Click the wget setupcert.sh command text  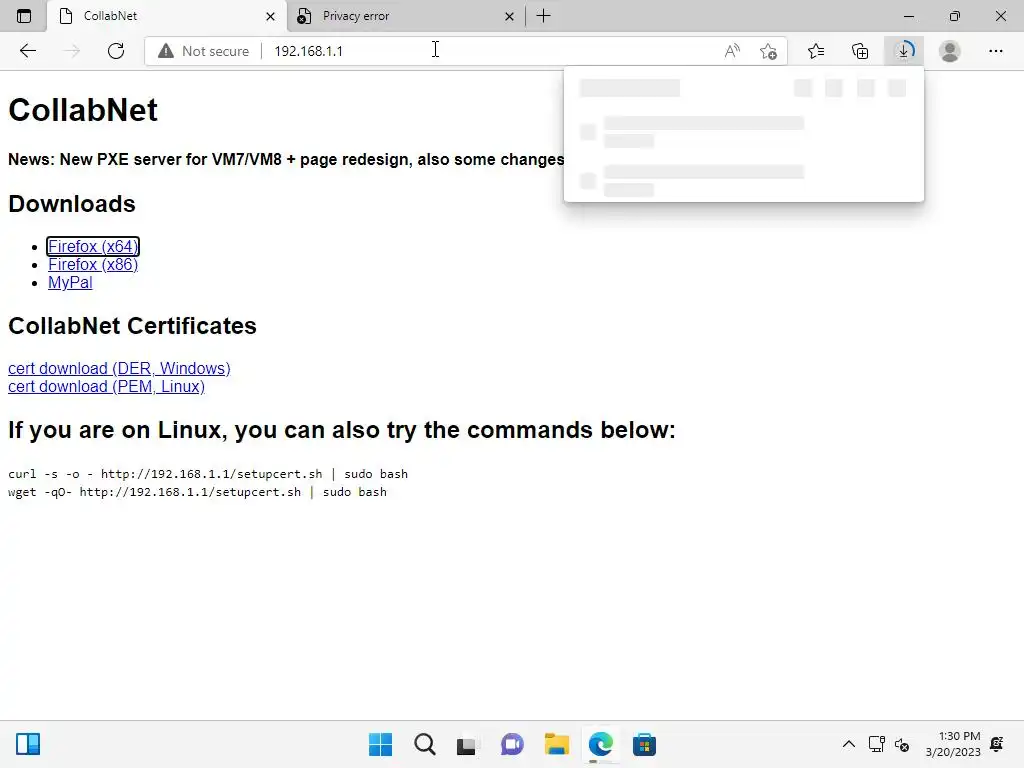coord(197,492)
